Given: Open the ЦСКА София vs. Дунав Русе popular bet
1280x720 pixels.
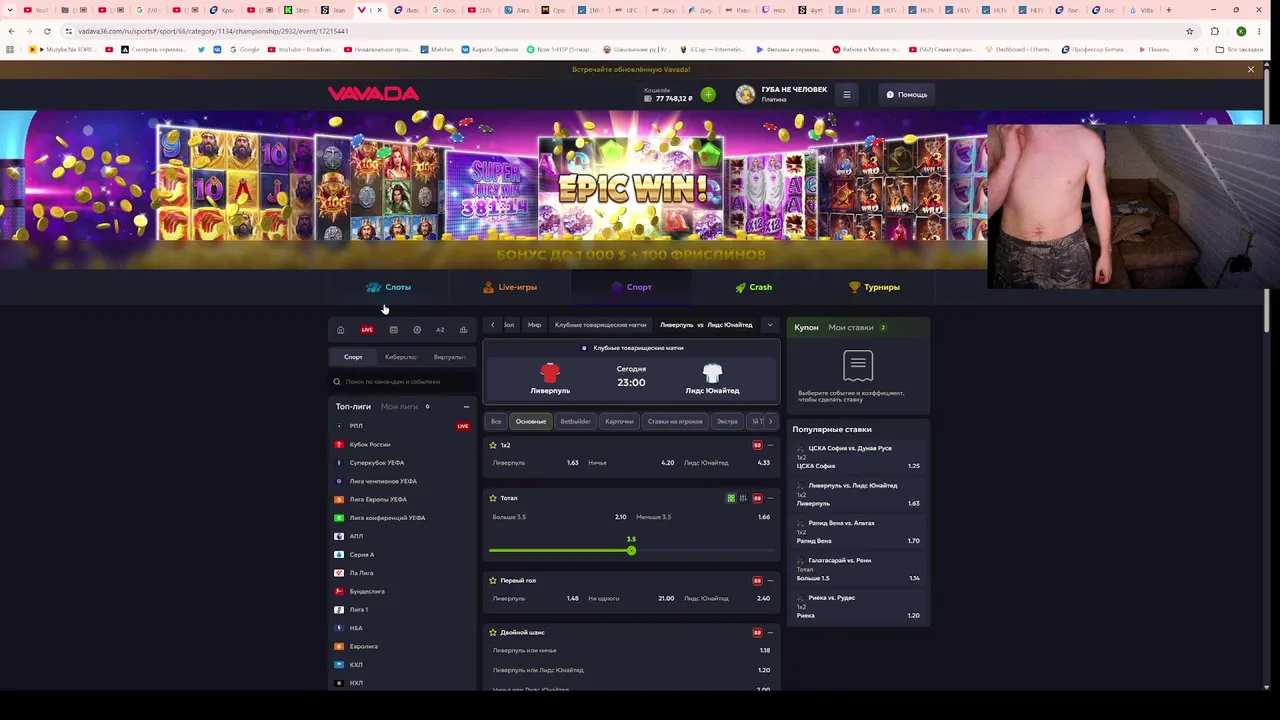Looking at the screenshot, I should coord(858,457).
